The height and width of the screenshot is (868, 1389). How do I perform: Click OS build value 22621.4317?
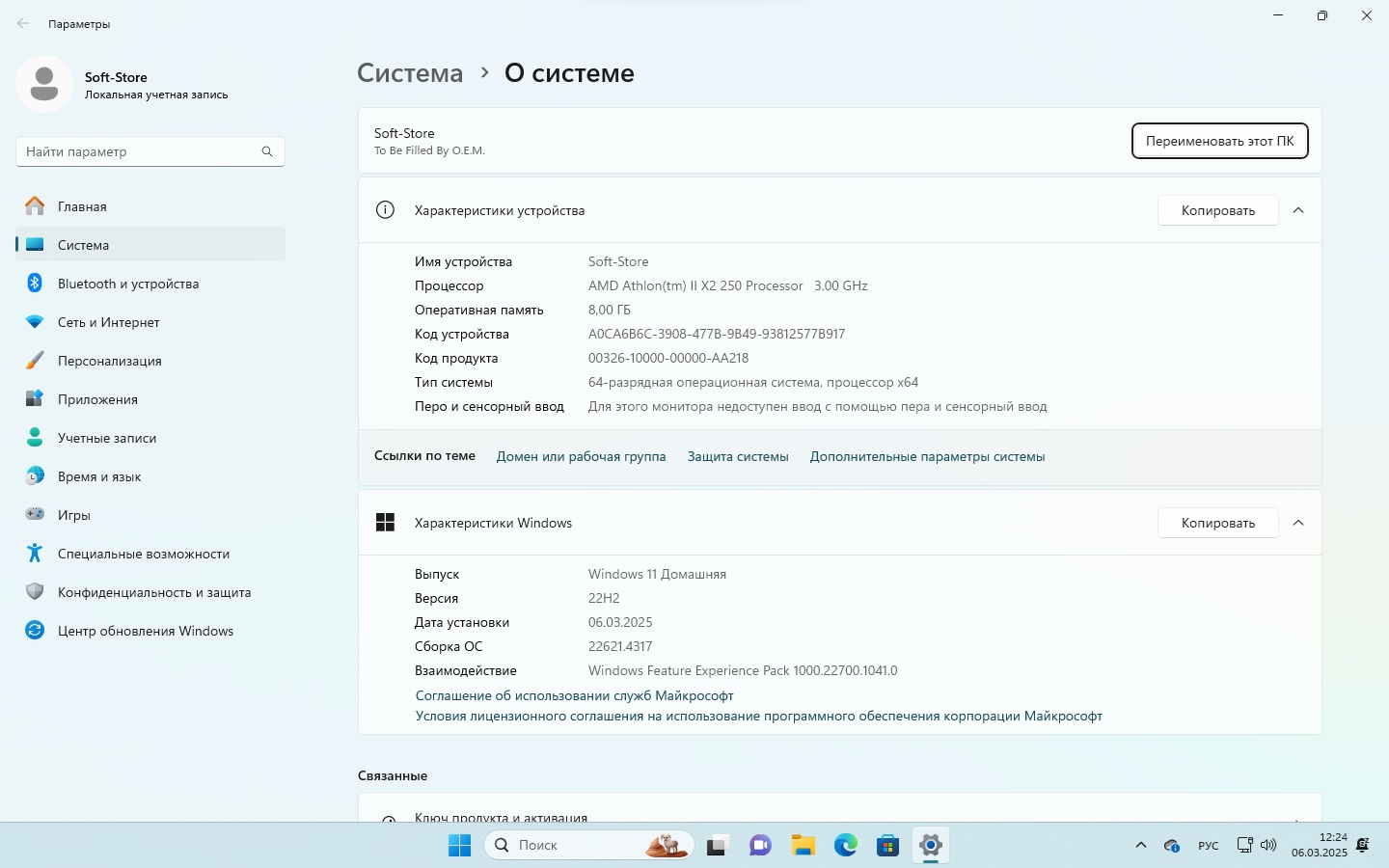pyautogui.click(x=620, y=646)
